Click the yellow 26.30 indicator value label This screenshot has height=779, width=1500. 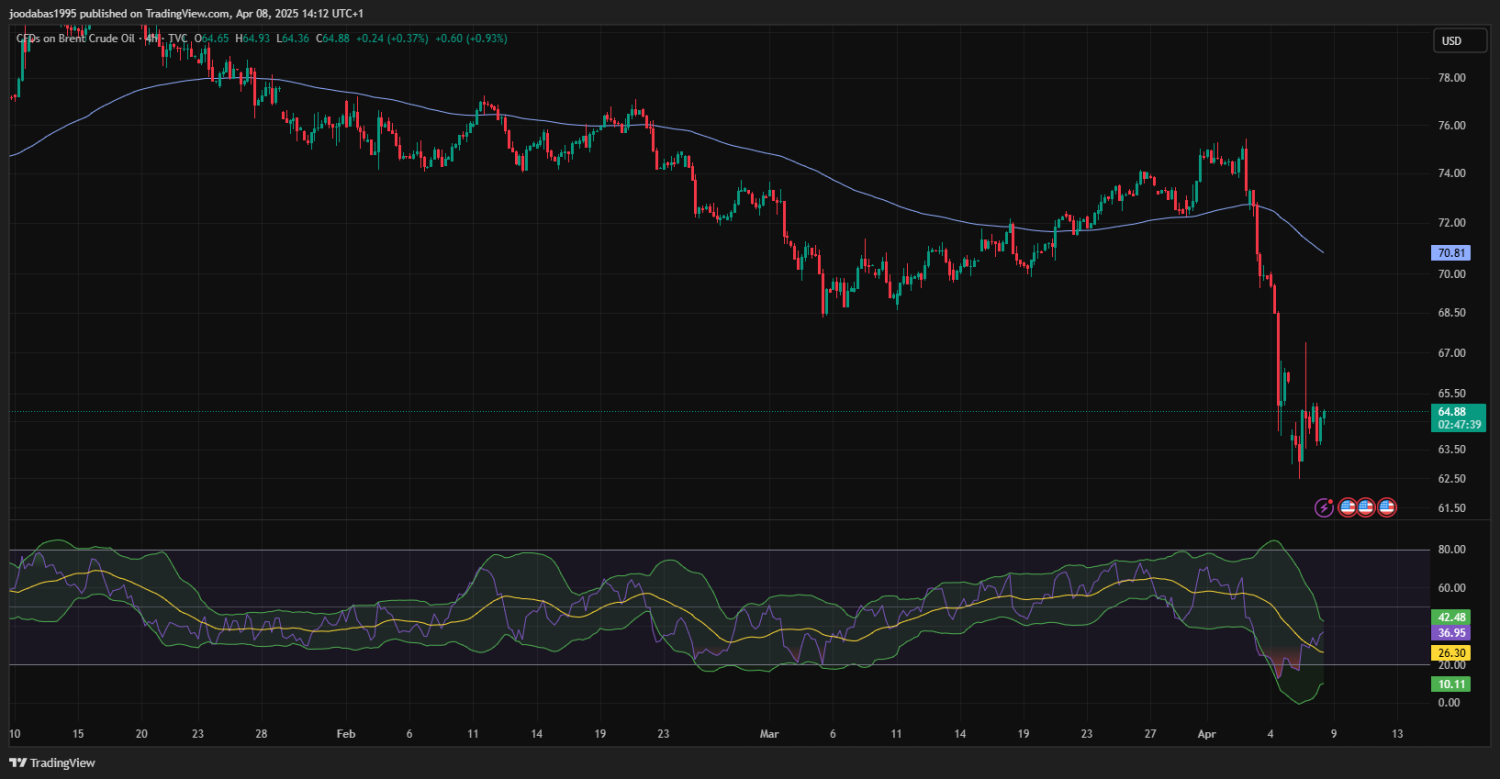pos(1451,653)
